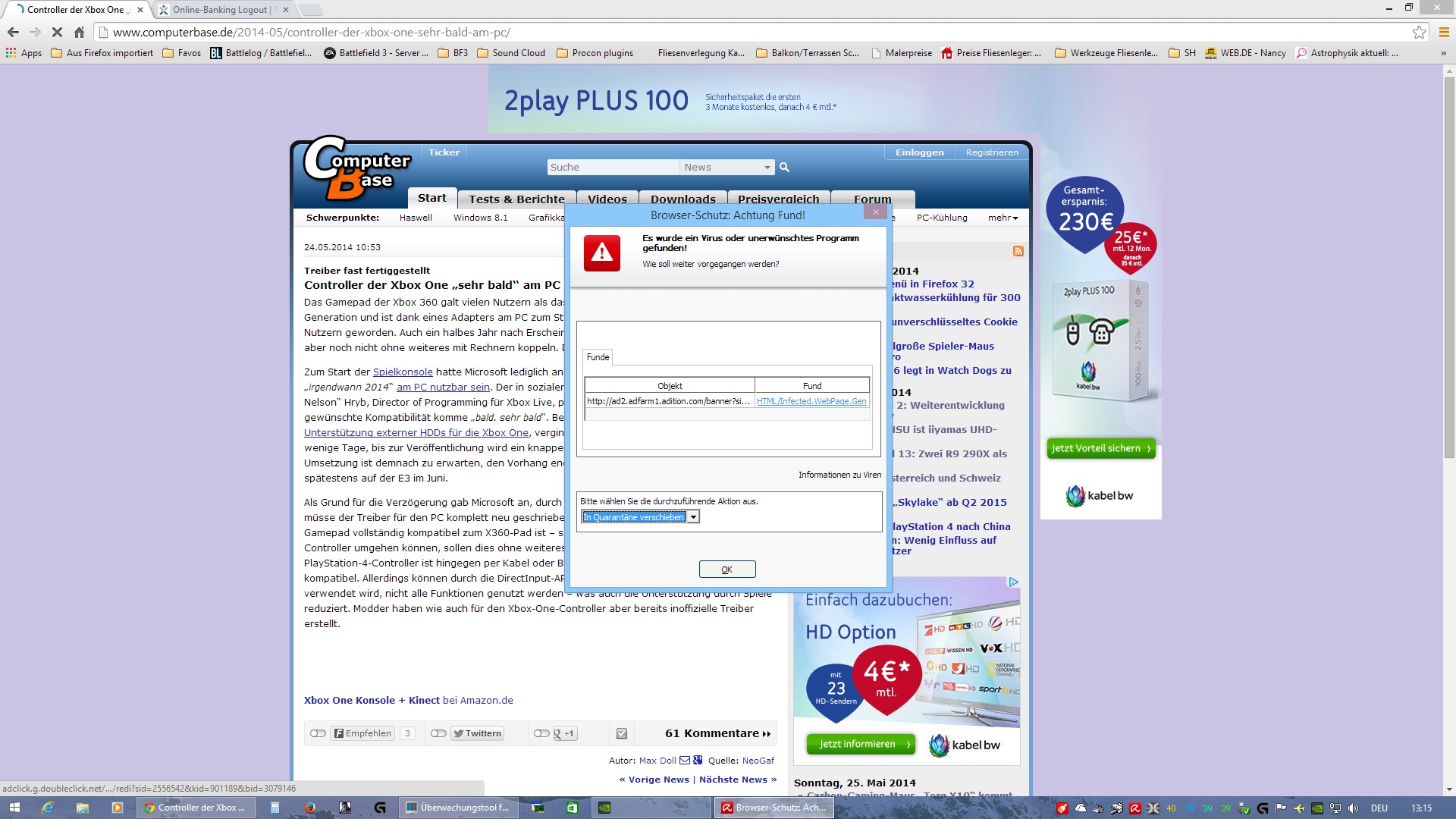Bookmark page with the star icon
1456x819 pixels.
1418,32
